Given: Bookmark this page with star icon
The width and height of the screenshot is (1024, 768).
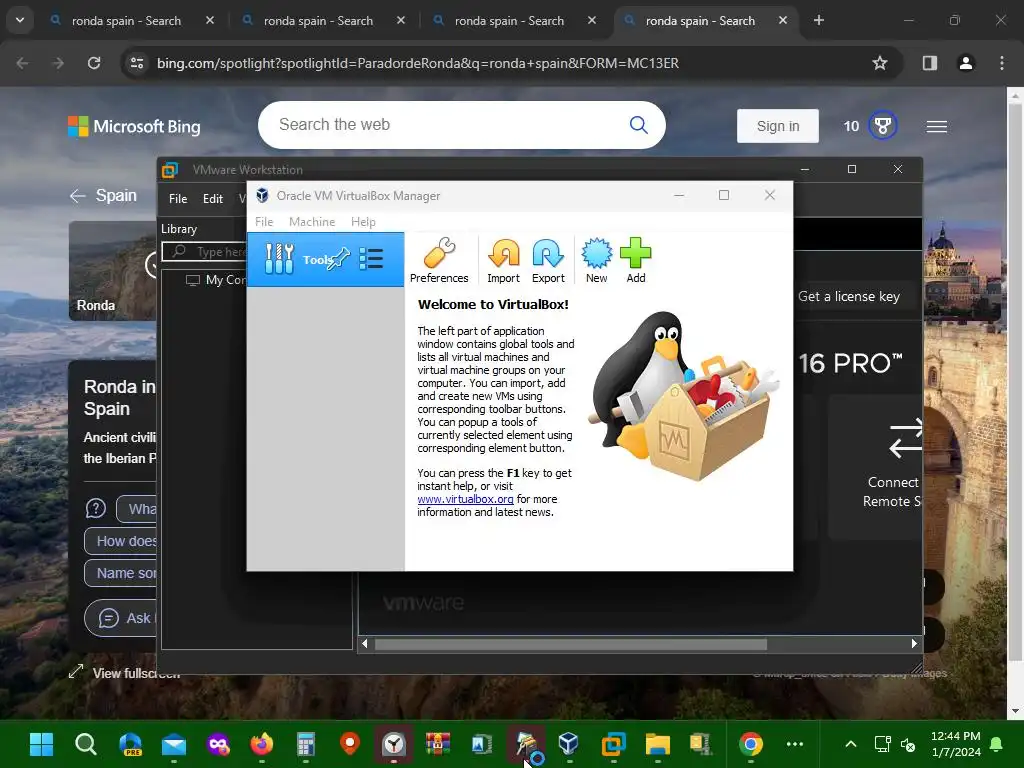Looking at the screenshot, I should [x=880, y=63].
